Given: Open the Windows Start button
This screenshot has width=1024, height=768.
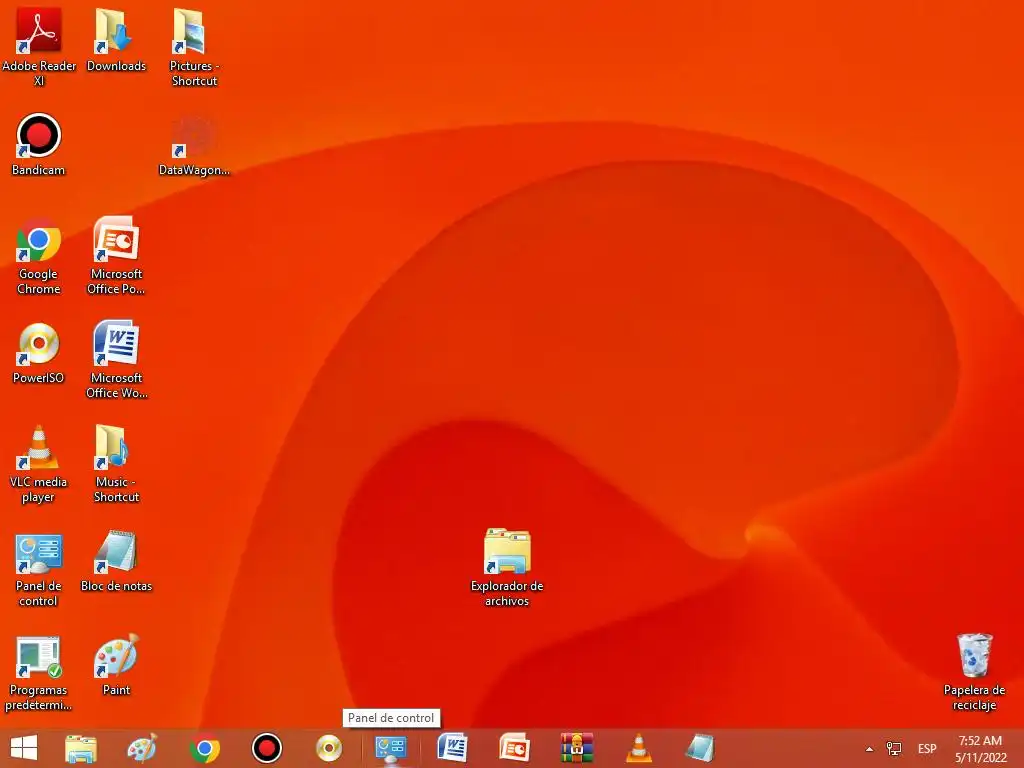Looking at the screenshot, I should coord(24,748).
